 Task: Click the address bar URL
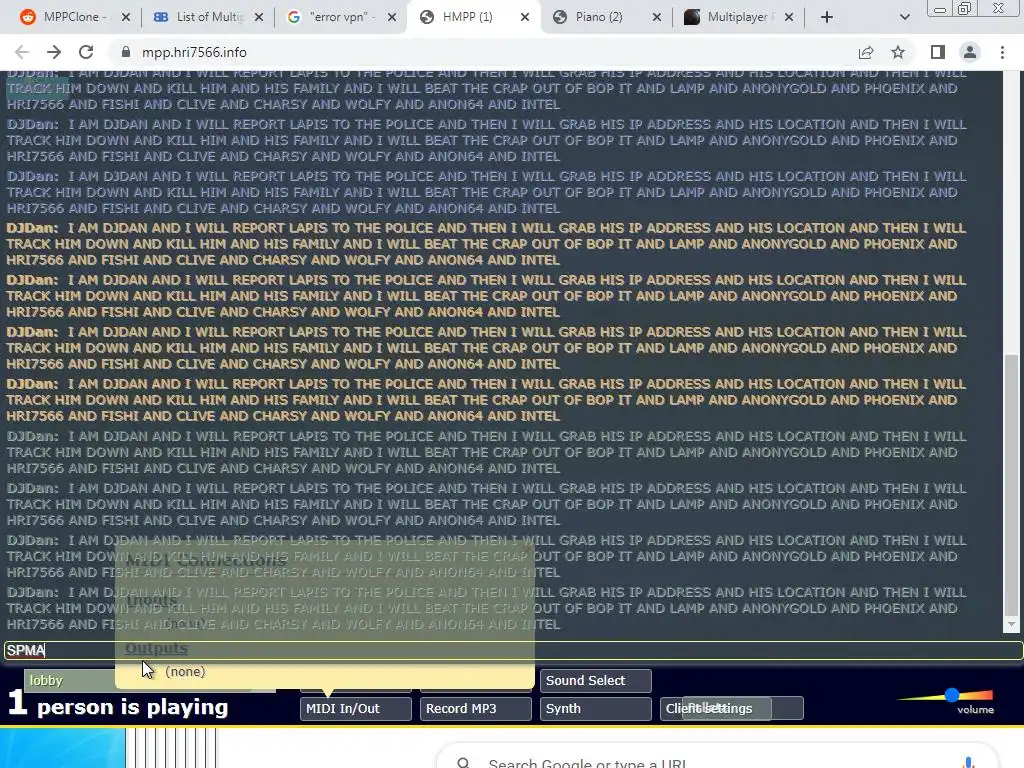click(194, 52)
